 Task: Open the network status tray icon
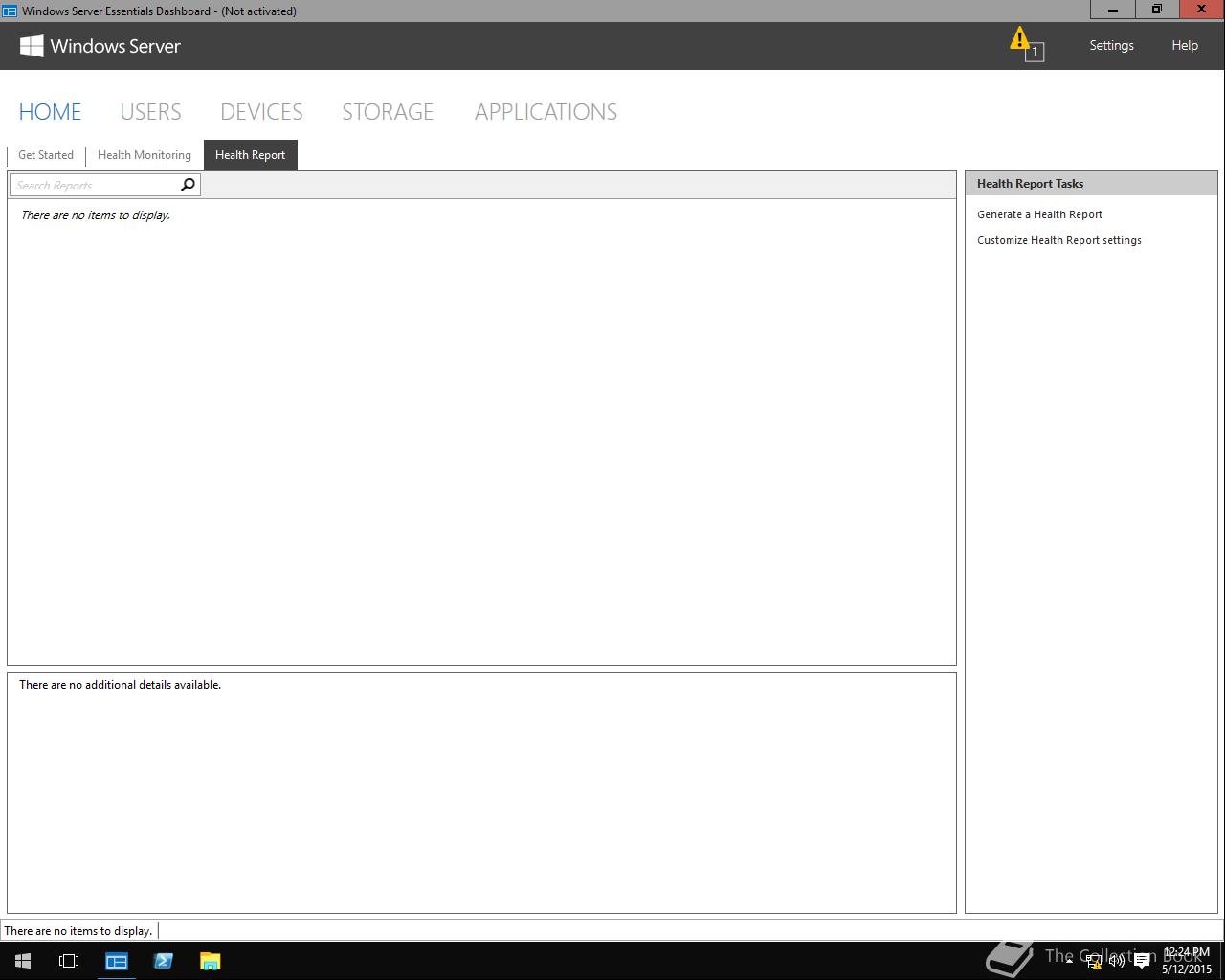coord(1093,961)
